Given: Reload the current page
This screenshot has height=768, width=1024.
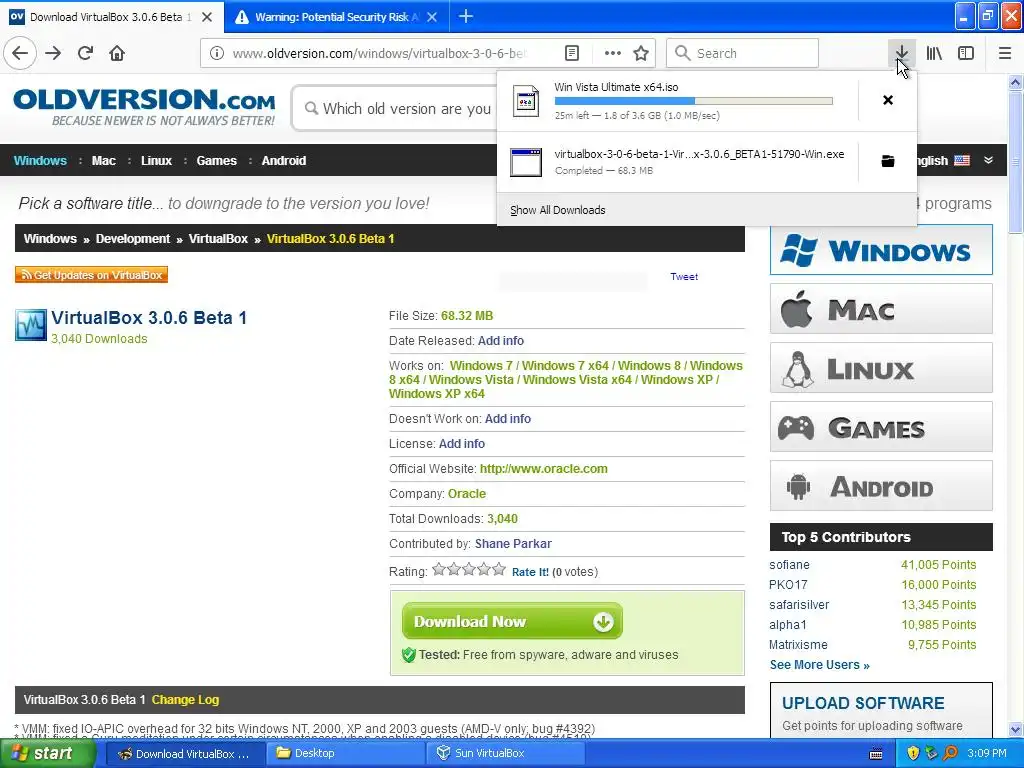Looking at the screenshot, I should pyautogui.click(x=85, y=53).
